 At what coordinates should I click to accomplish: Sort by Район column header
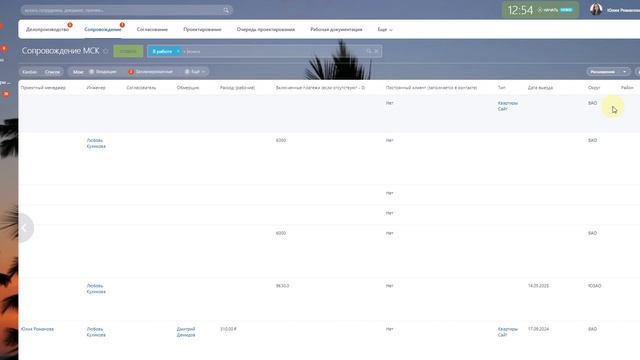(627, 88)
